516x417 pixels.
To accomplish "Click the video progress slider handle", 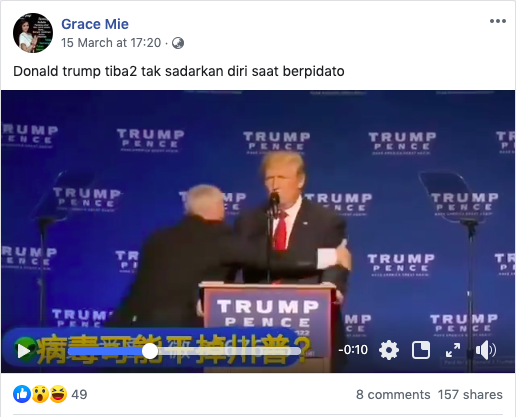I will (x=150, y=351).
